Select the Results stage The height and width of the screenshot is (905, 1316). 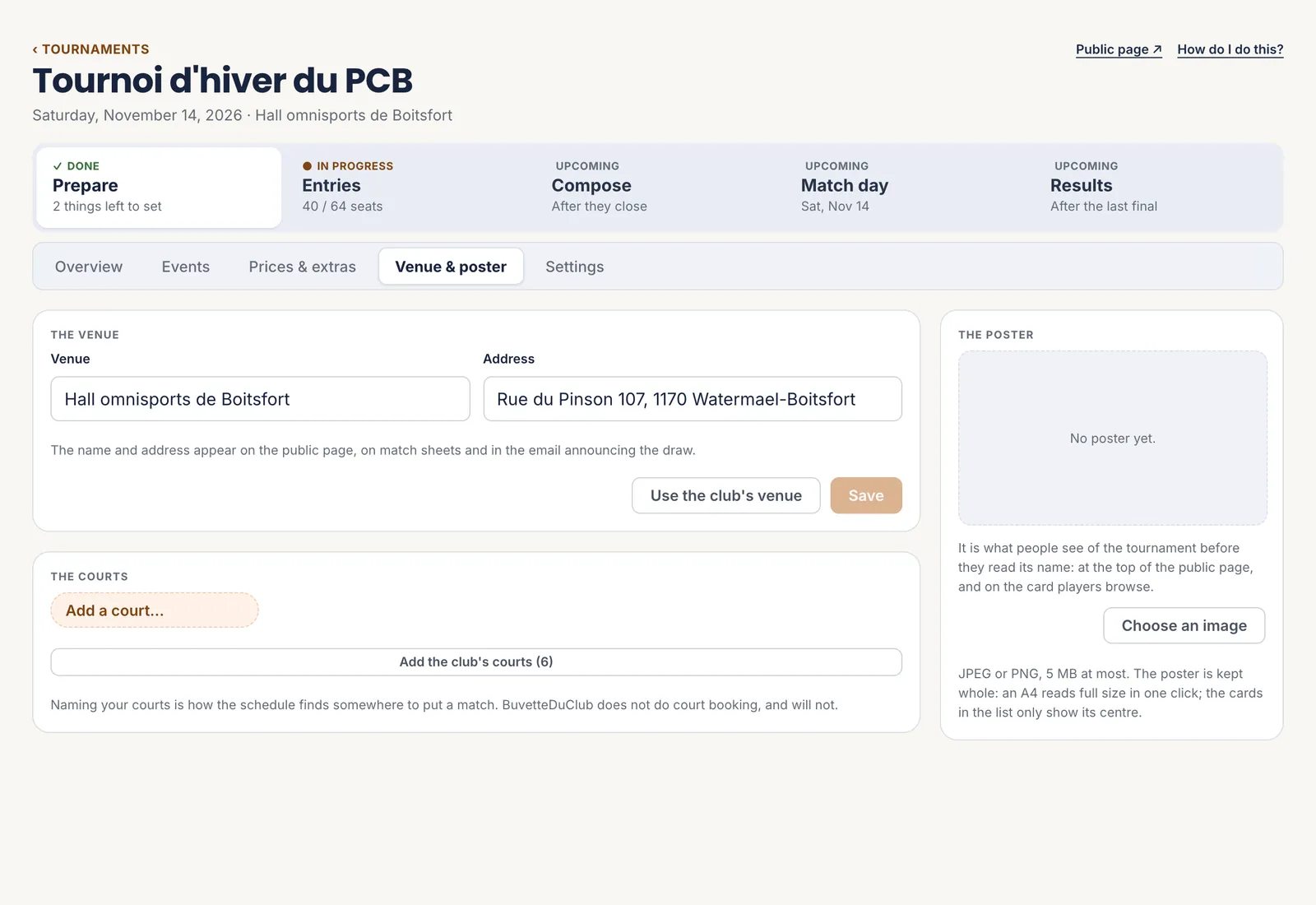pos(1156,188)
